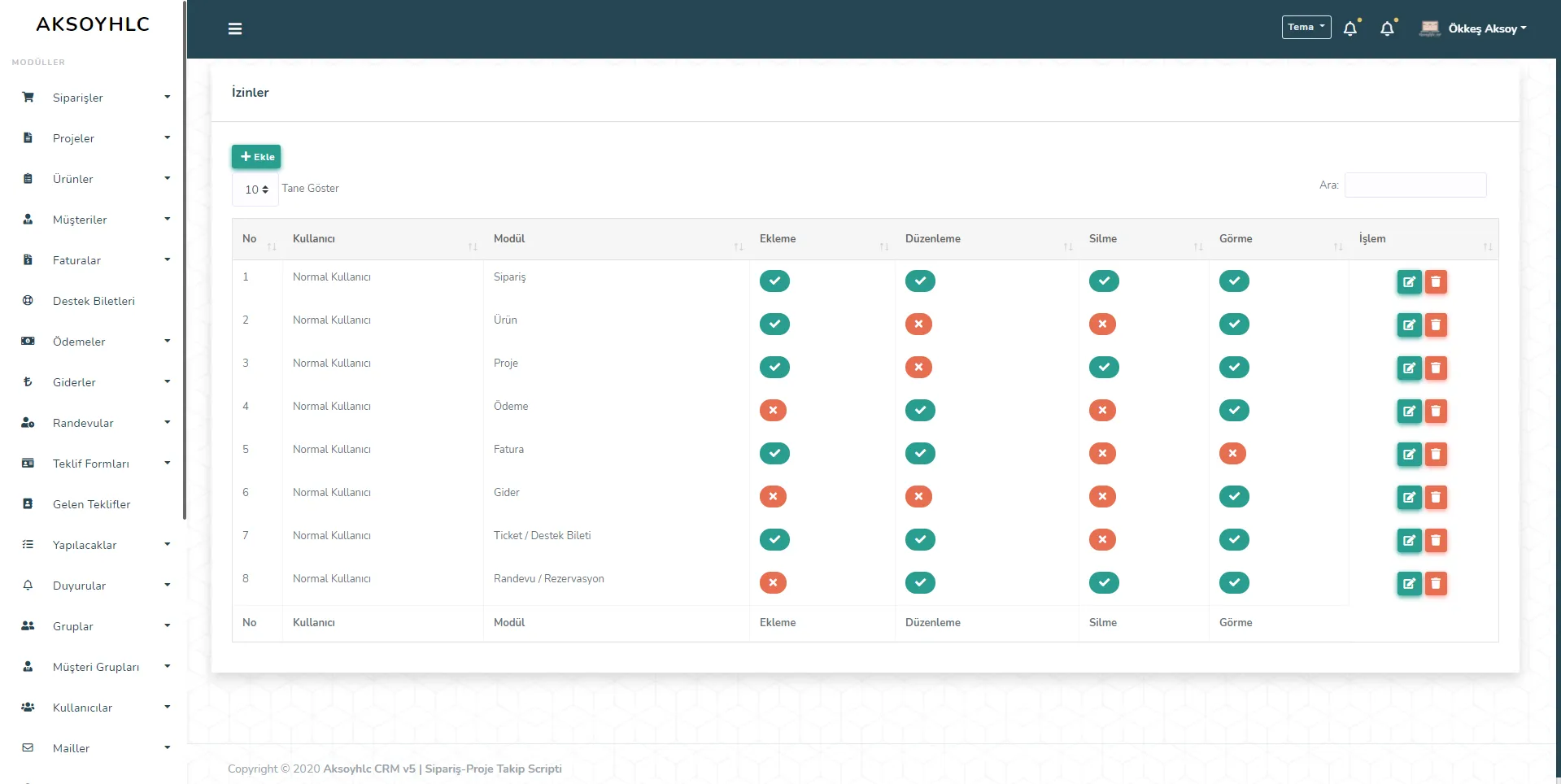Click the Projeler document icon
This screenshot has width=1561, height=784.
tap(28, 138)
